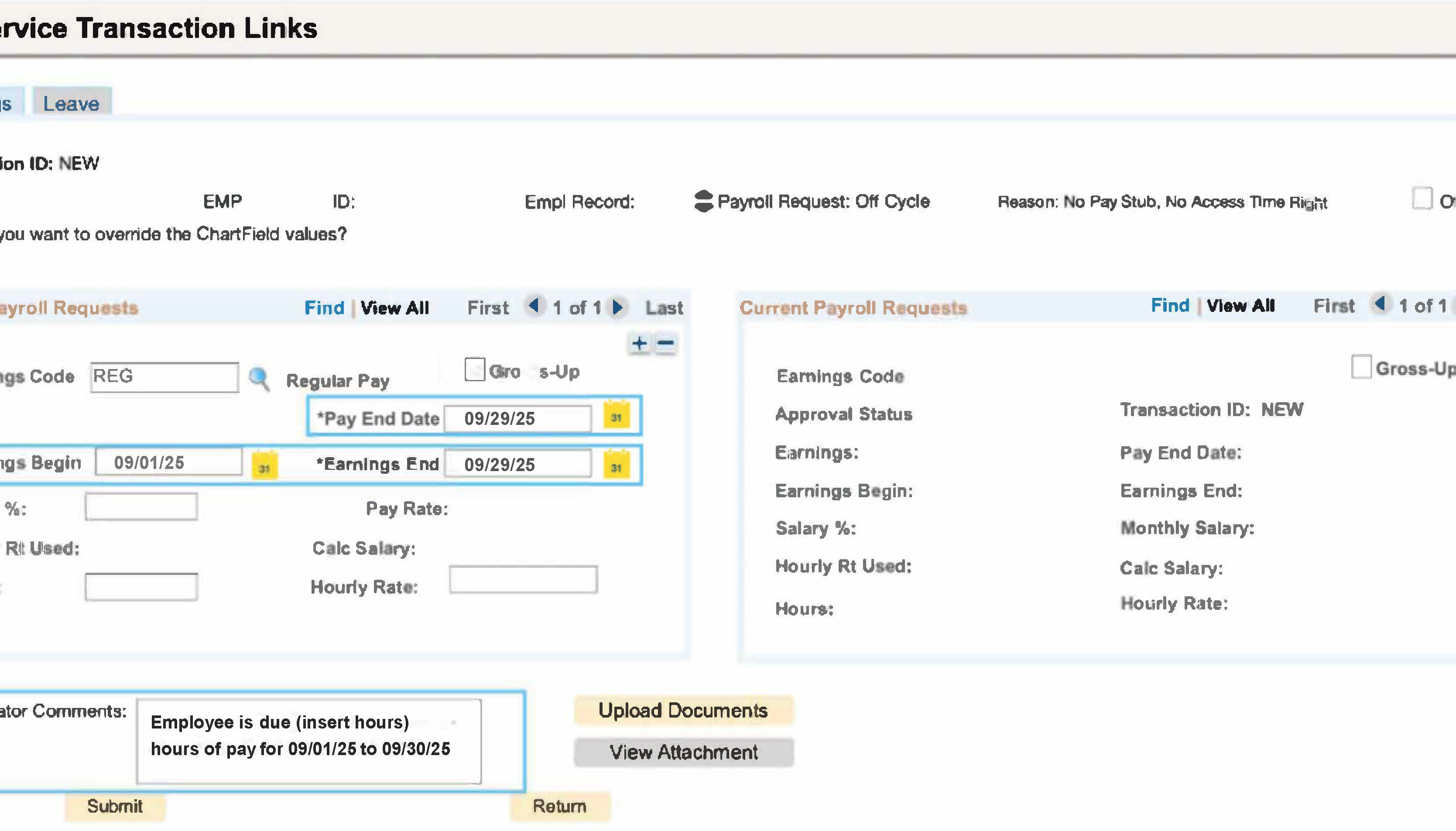Open the Earnings End calendar icon

click(x=616, y=466)
